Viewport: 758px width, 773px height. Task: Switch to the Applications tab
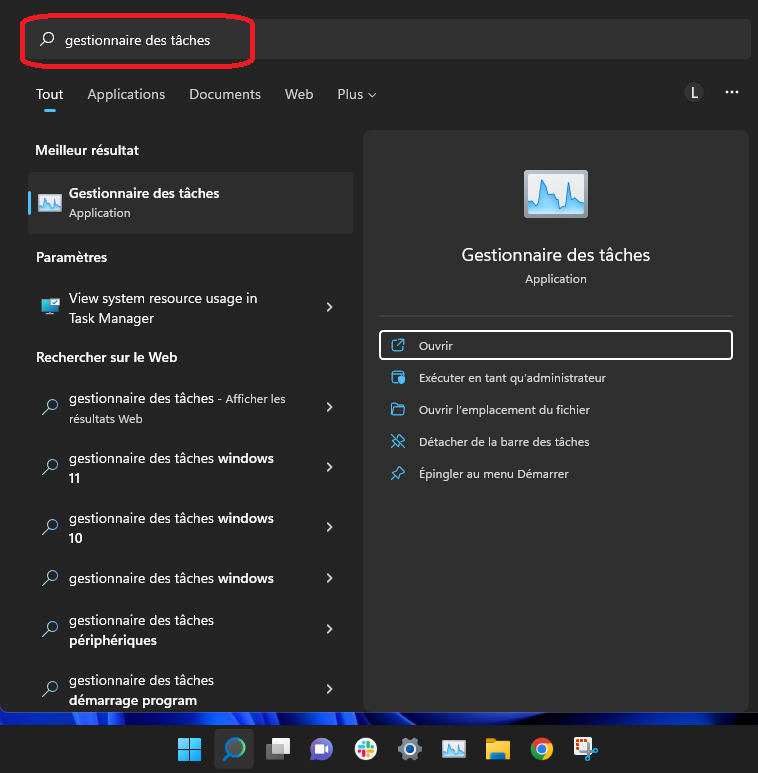click(126, 94)
